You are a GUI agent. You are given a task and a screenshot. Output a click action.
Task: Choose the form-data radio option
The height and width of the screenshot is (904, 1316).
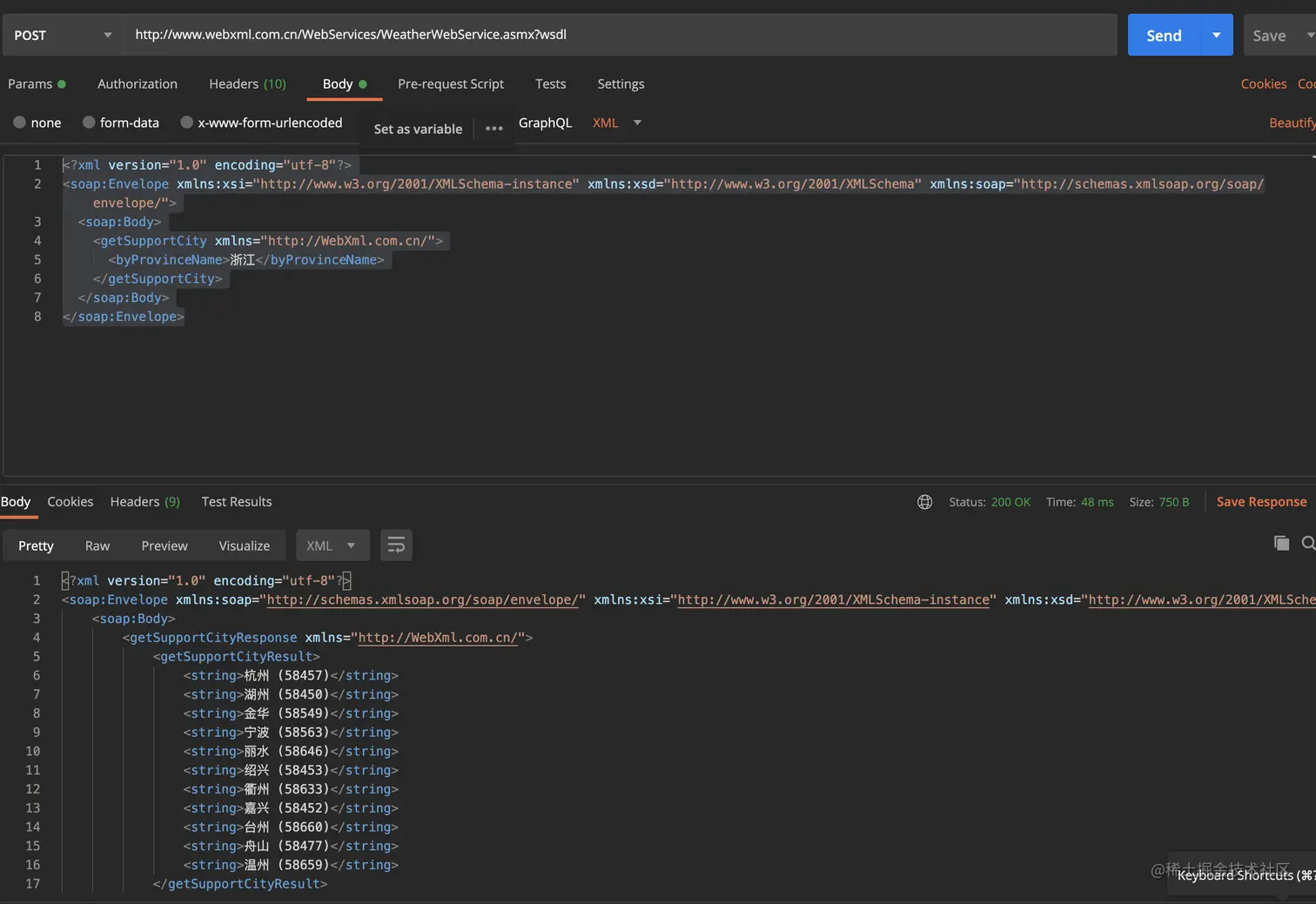coord(89,123)
